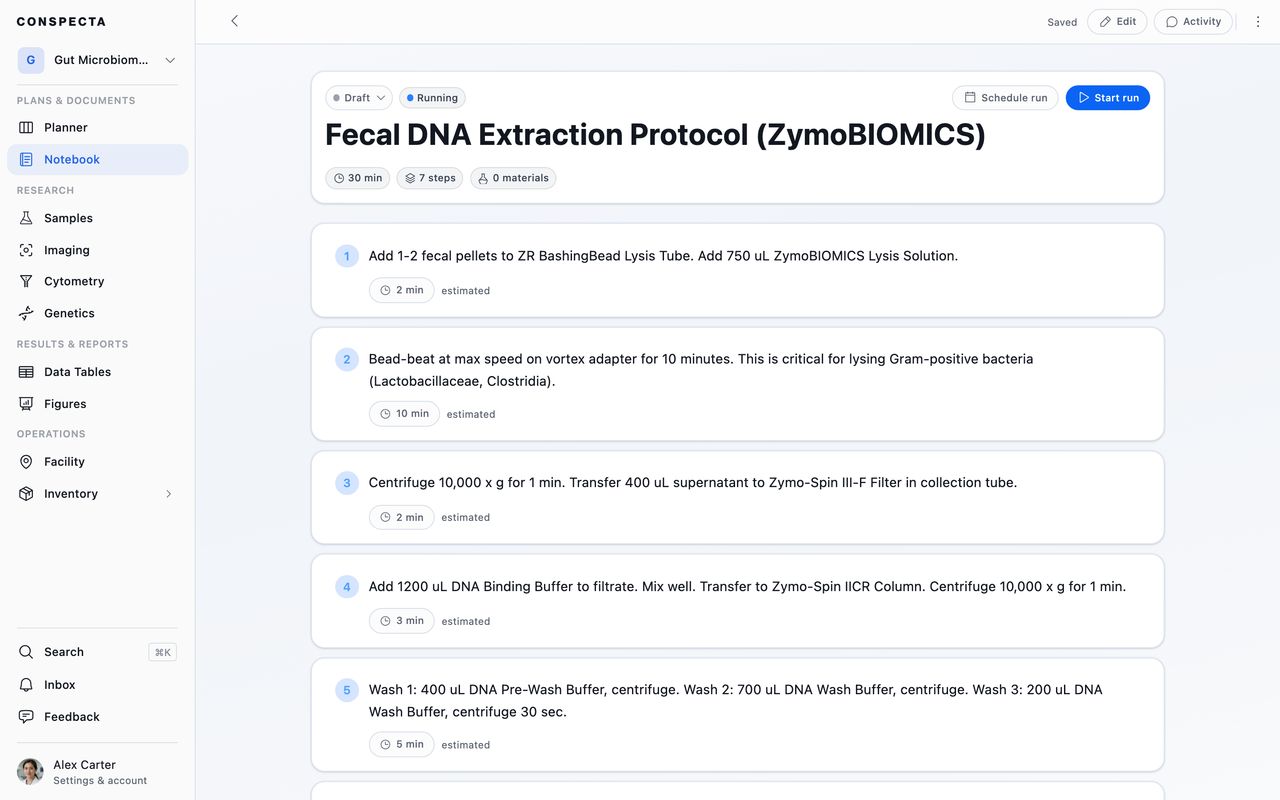Screen dimensions: 1280x800
Task: Open the Draft status dropdown
Action: pyautogui.click(x=358, y=98)
